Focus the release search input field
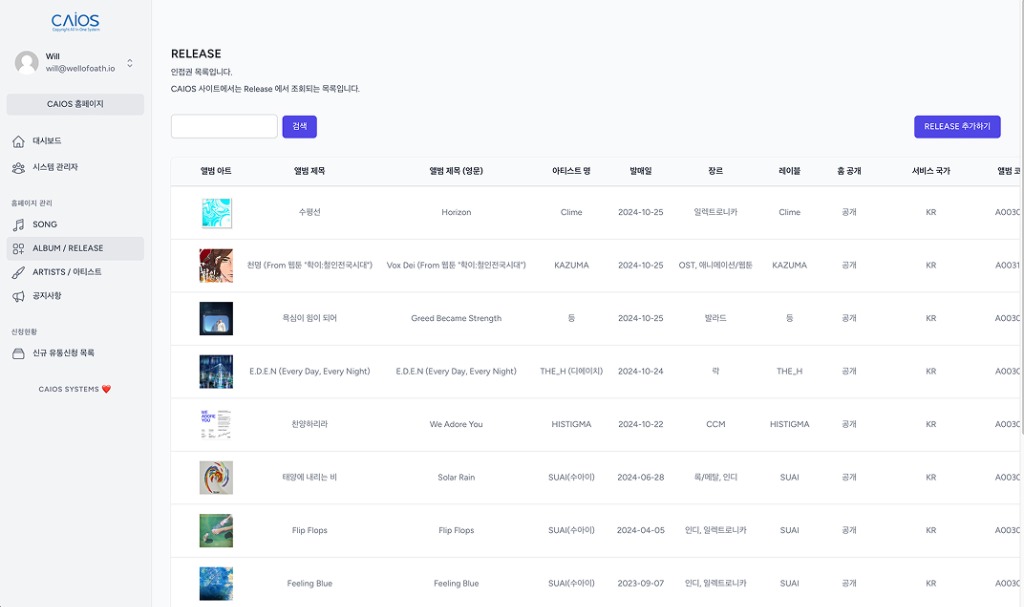This screenshot has width=1024, height=607. [224, 127]
